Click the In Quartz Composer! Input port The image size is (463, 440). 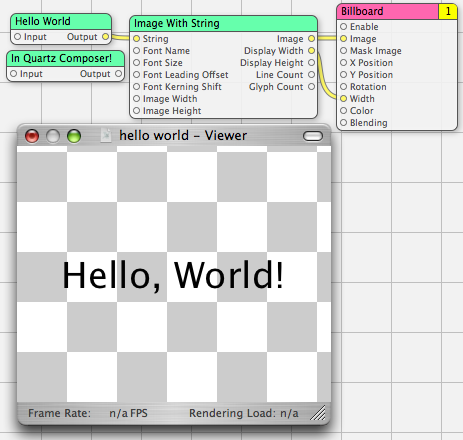(x=13, y=74)
